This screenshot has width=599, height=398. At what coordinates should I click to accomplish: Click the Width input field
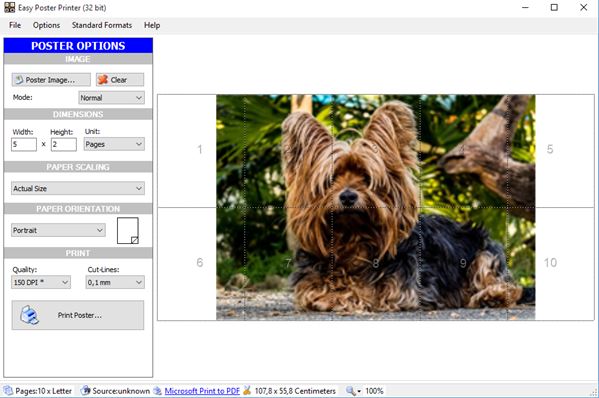click(x=24, y=144)
